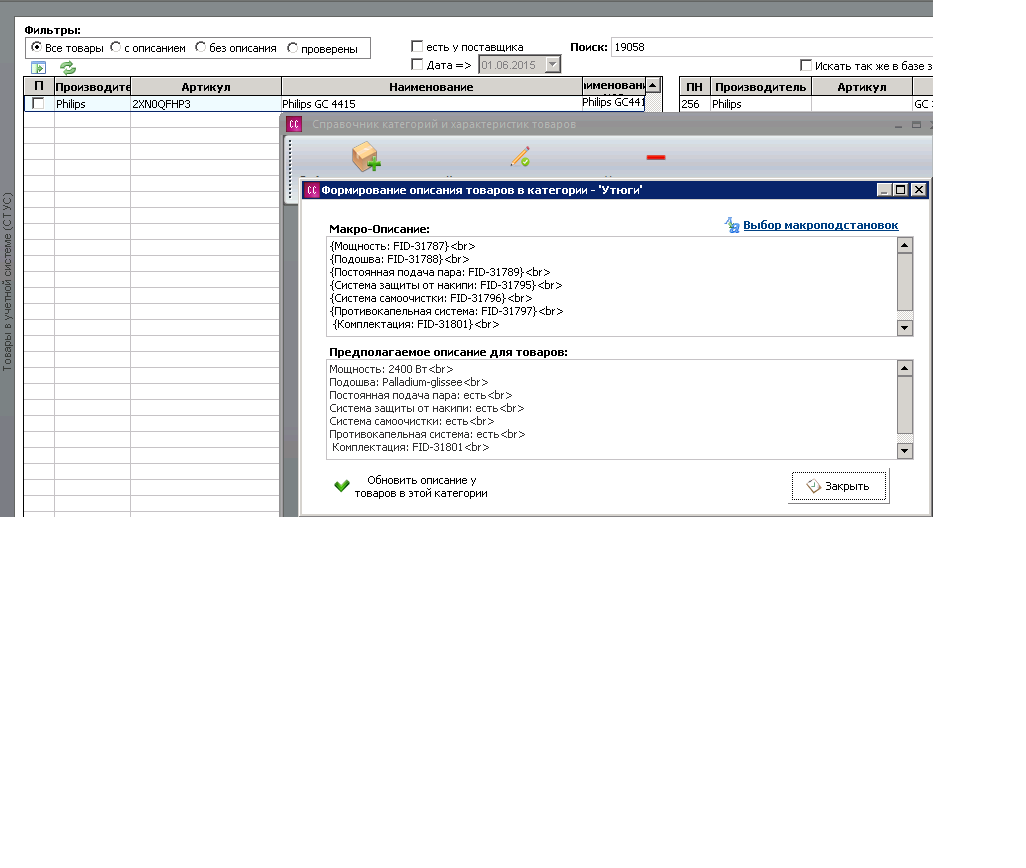Click up arrow of предполагаемое описание scrollbar
The width and height of the screenshot is (1026, 868).
click(905, 368)
